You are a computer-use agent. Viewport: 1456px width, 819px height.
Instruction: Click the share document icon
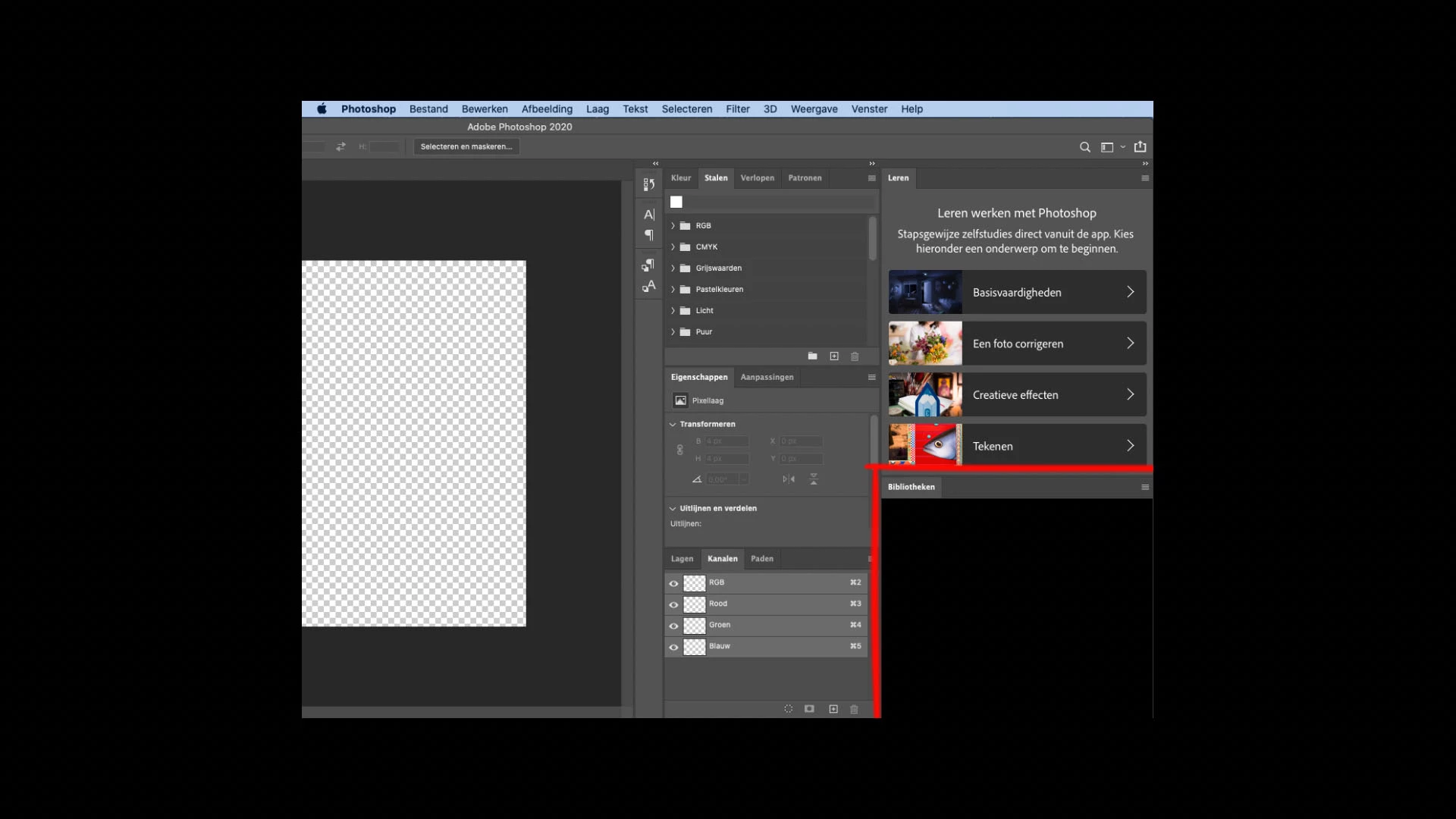click(x=1140, y=147)
